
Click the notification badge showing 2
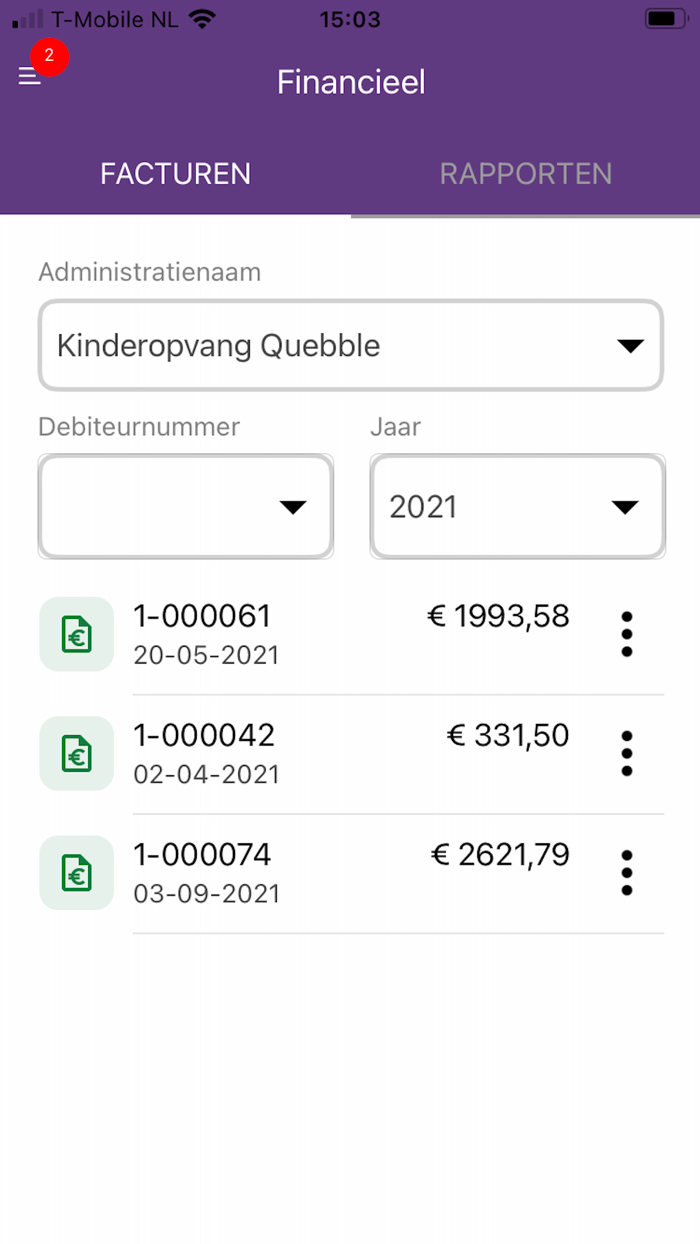click(48, 57)
